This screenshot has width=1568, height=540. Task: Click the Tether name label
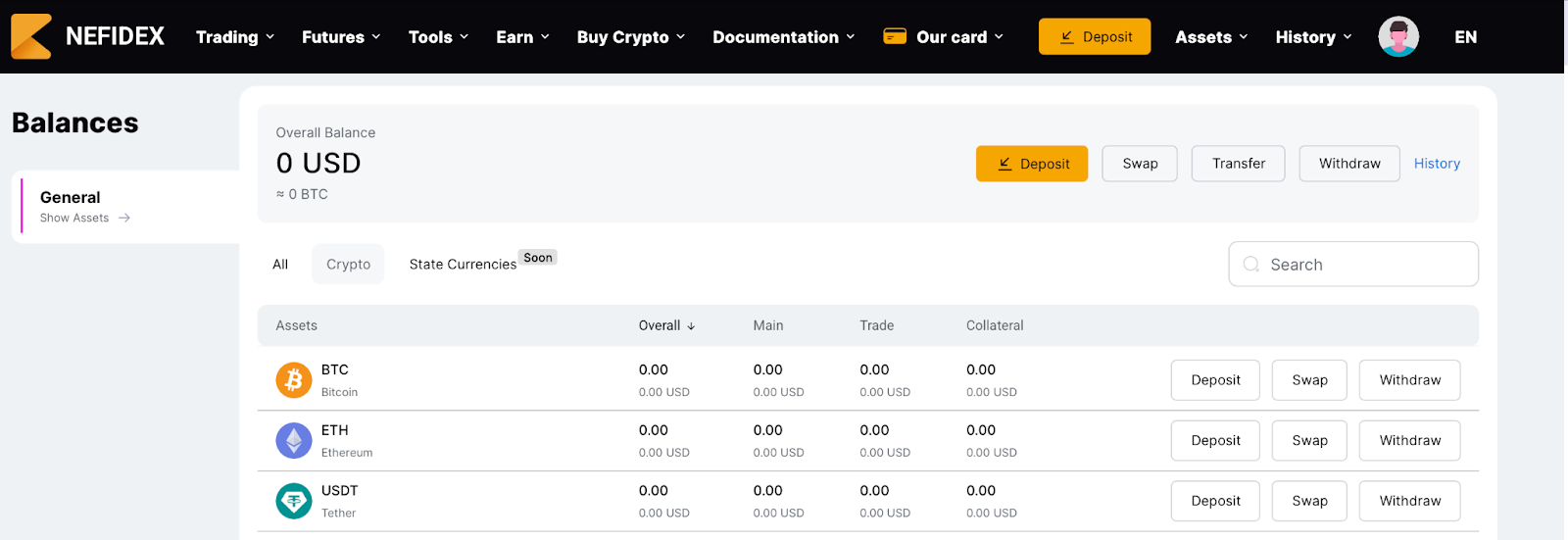tap(338, 514)
